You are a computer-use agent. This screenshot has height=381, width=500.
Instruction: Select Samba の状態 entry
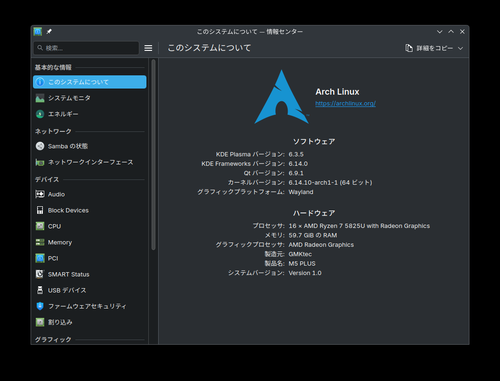click(x=90, y=146)
